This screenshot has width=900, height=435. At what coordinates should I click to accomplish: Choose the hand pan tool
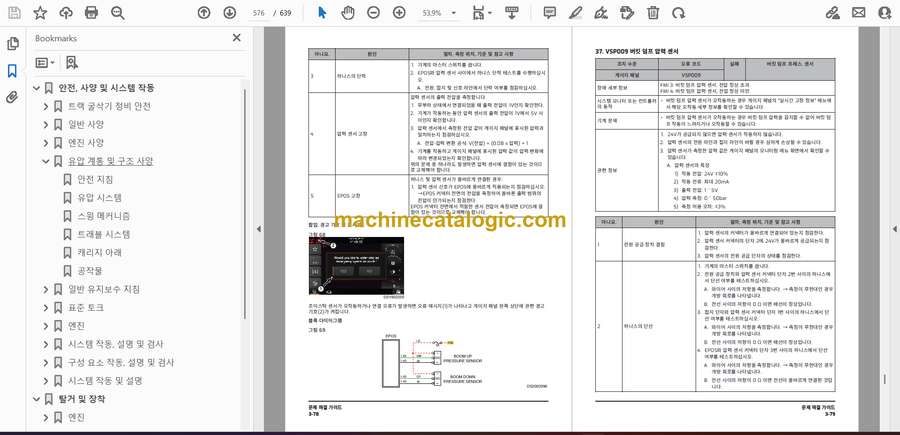tap(348, 13)
